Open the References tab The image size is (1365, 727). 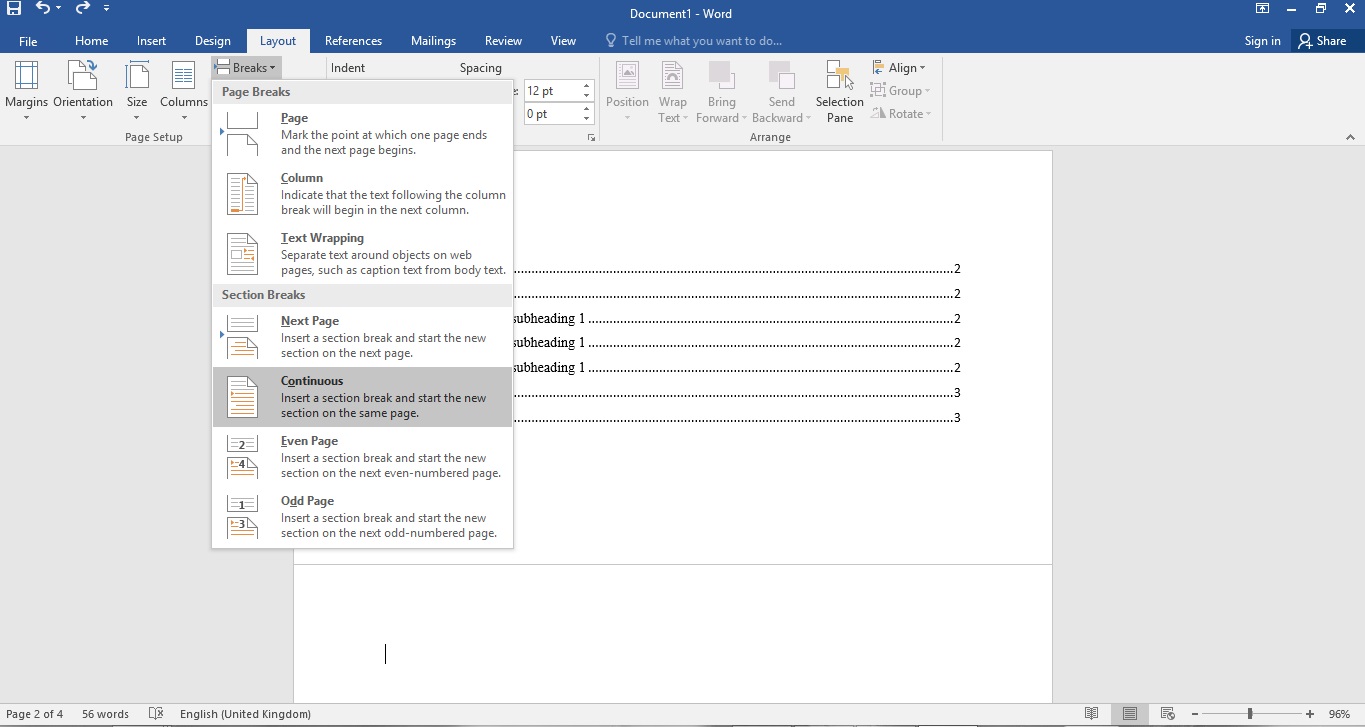click(353, 41)
